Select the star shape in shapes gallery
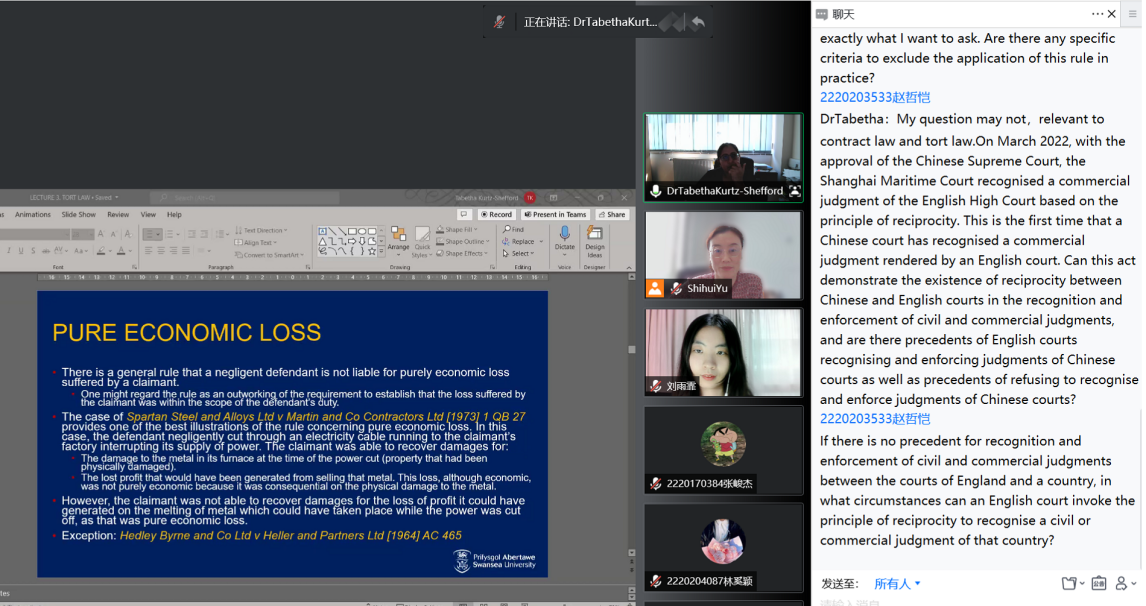The height and width of the screenshot is (606, 1146). pyautogui.click(x=372, y=251)
